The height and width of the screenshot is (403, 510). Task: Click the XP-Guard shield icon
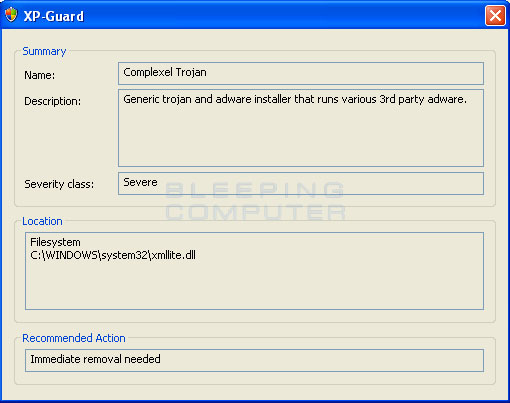point(11,15)
